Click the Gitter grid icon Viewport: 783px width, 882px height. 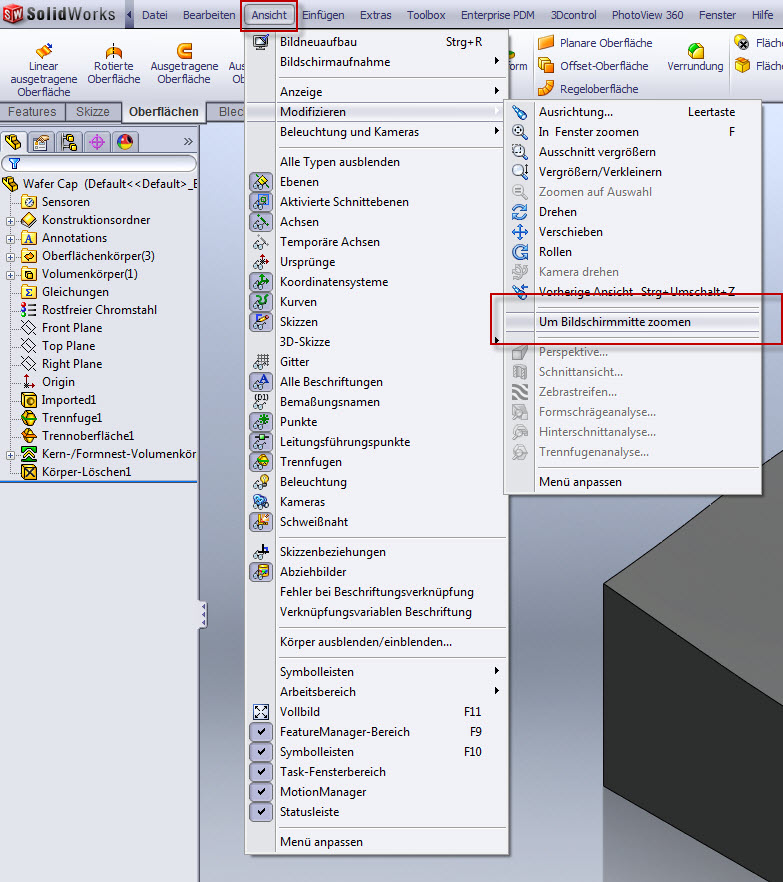pos(261,362)
